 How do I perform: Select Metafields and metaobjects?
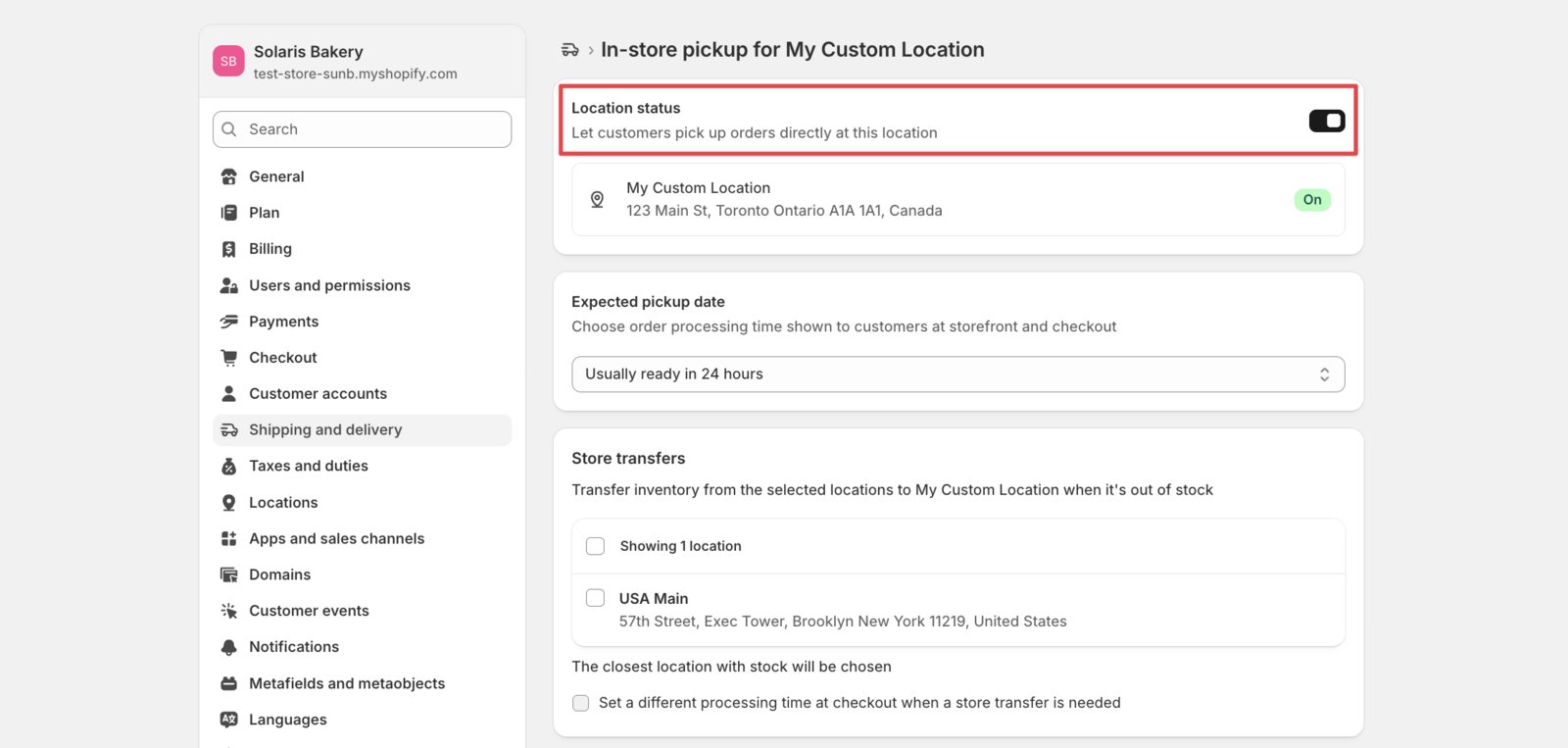click(362, 683)
